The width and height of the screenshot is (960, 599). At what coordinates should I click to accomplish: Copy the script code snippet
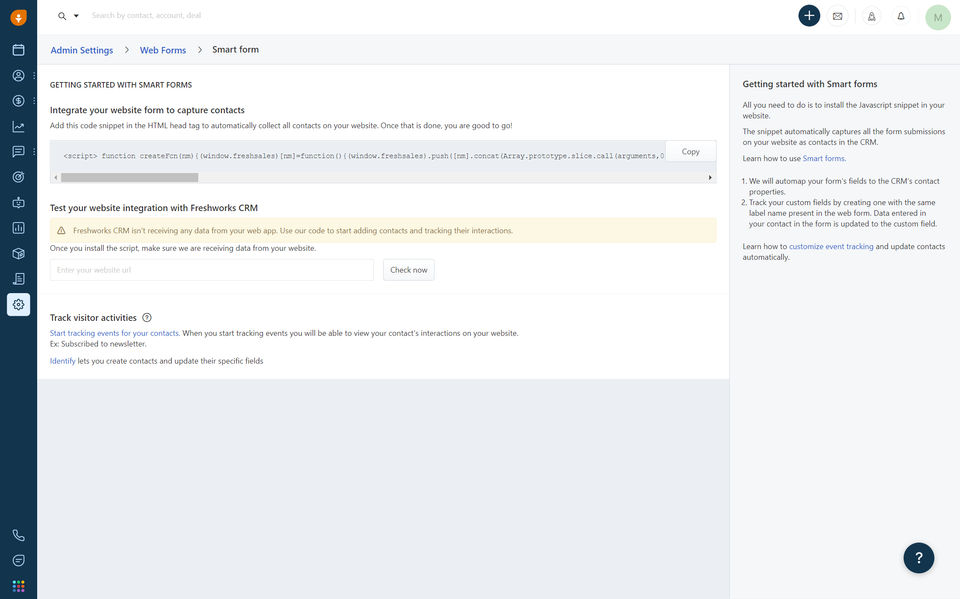[690, 152]
